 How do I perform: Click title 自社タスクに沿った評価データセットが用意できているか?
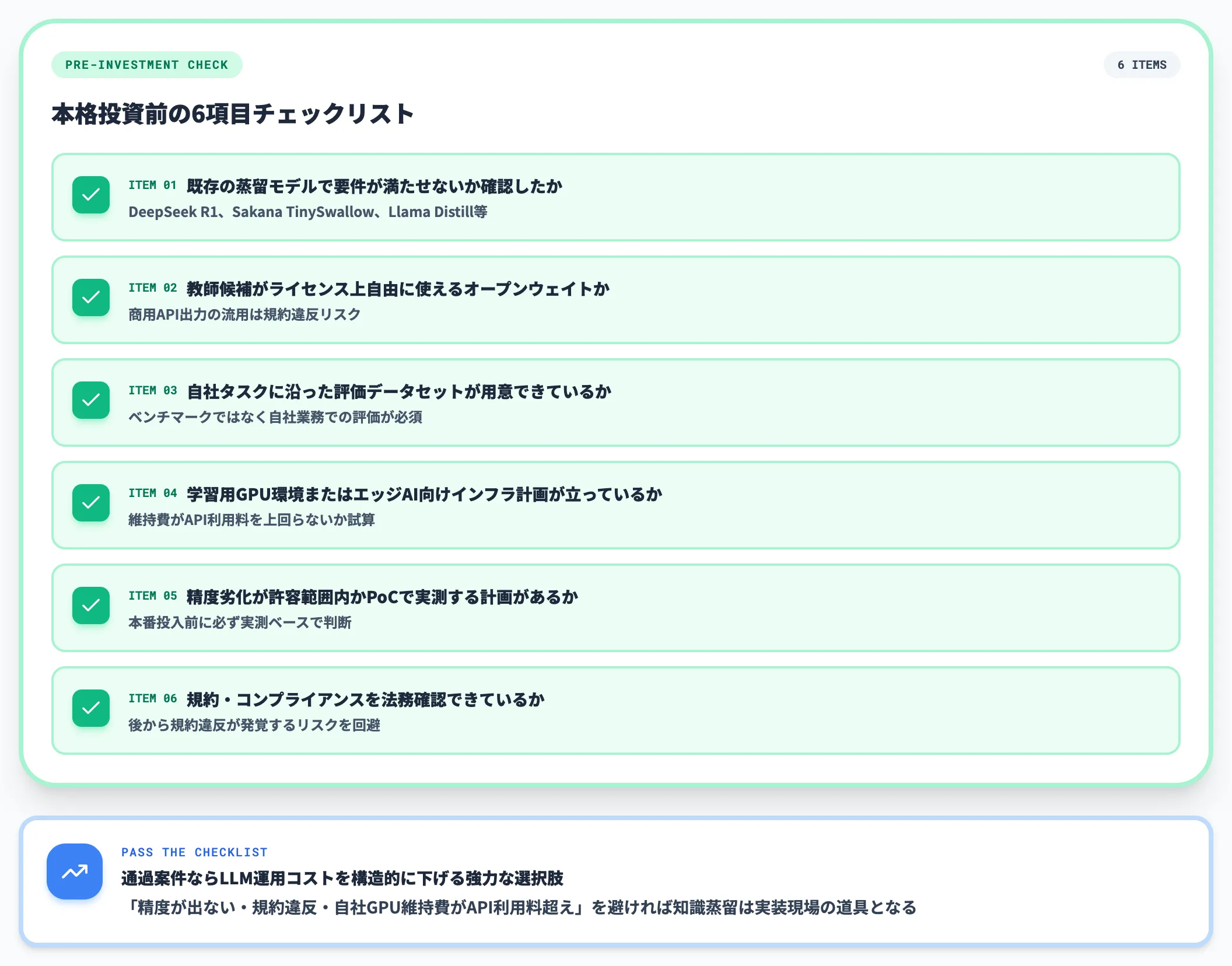pyautogui.click(x=399, y=392)
